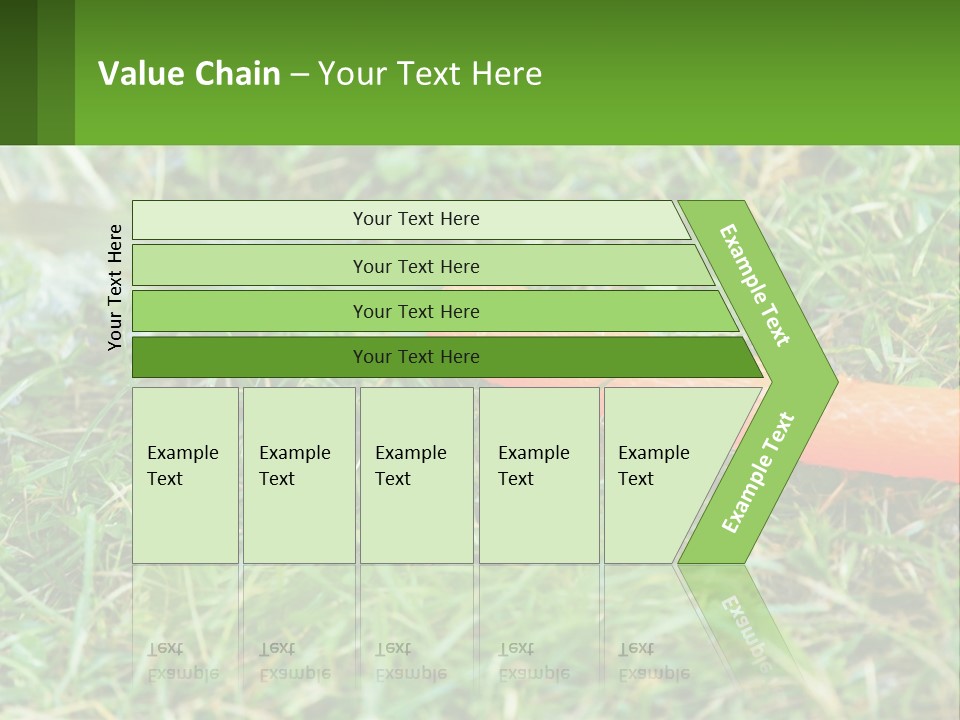960x720 pixels.
Task: Select the dark green stripe in header's left corner
Action: point(19,72)
